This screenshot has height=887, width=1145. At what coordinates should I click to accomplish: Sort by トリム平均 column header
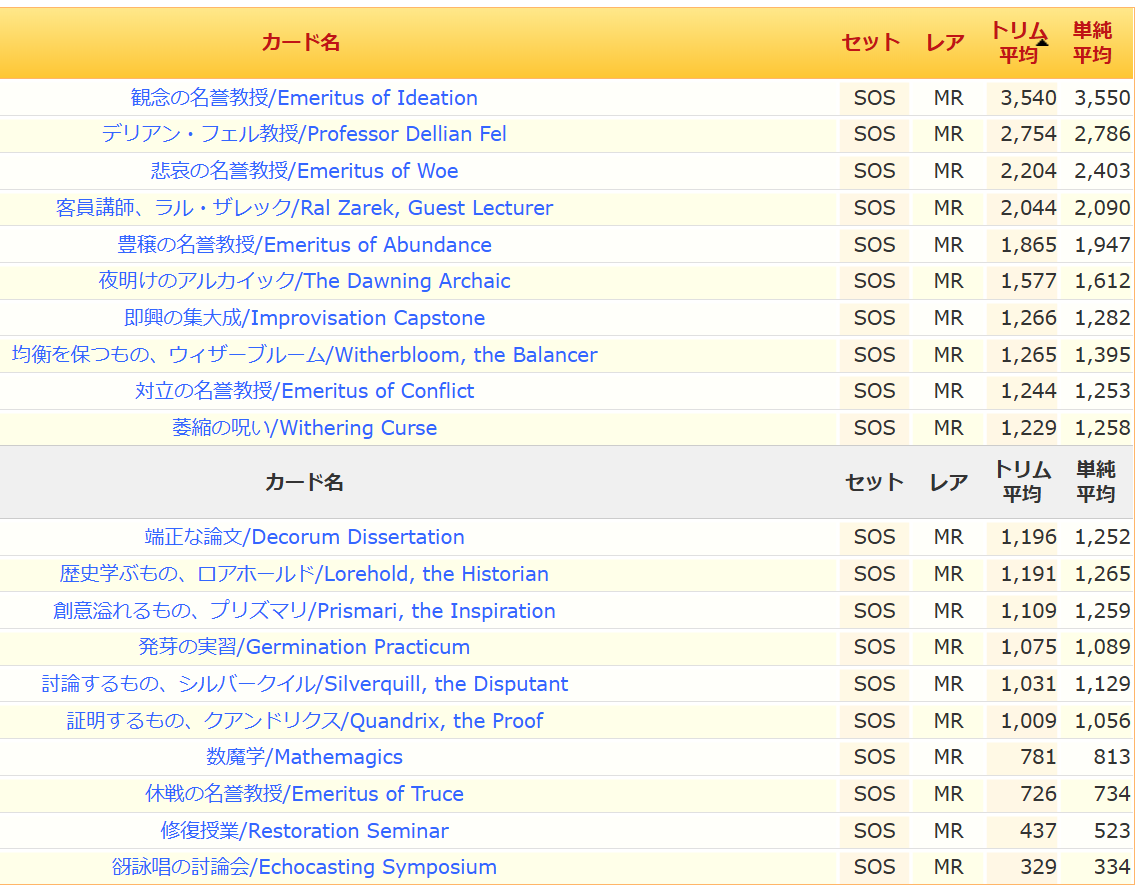1018,43
